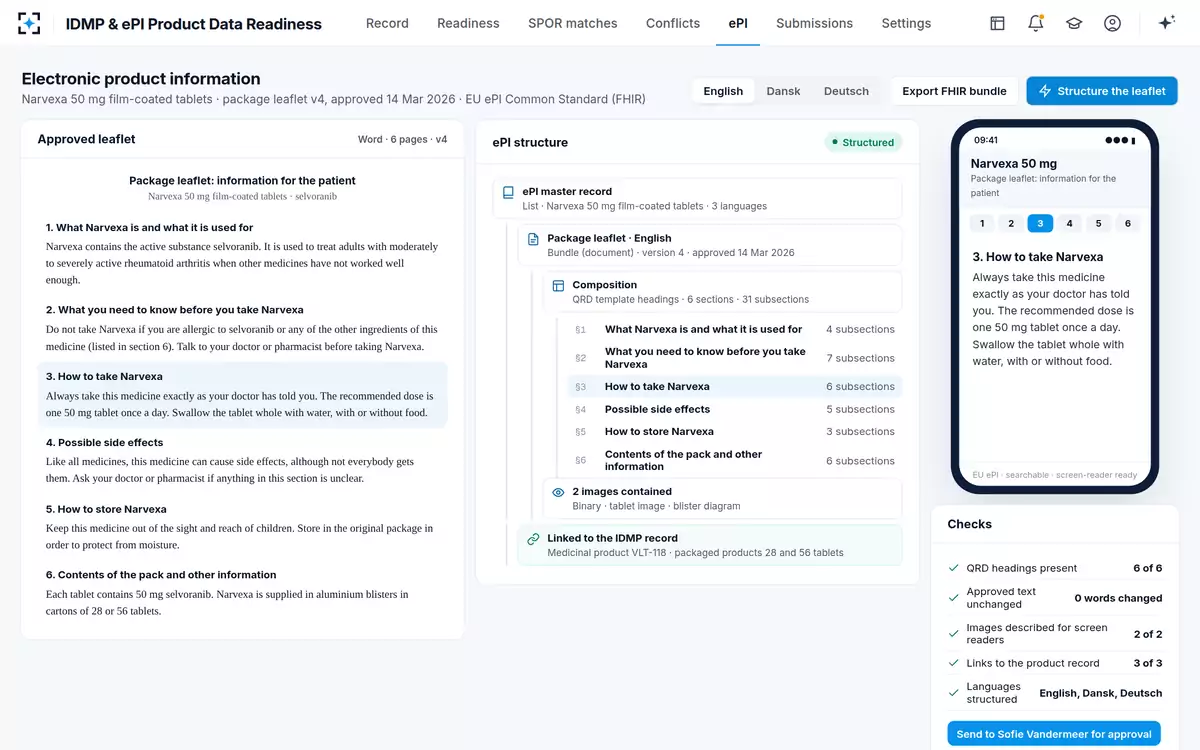
Task: Click Export FHIR bundle
Action: pyautogui.click(x=954, y=91)
